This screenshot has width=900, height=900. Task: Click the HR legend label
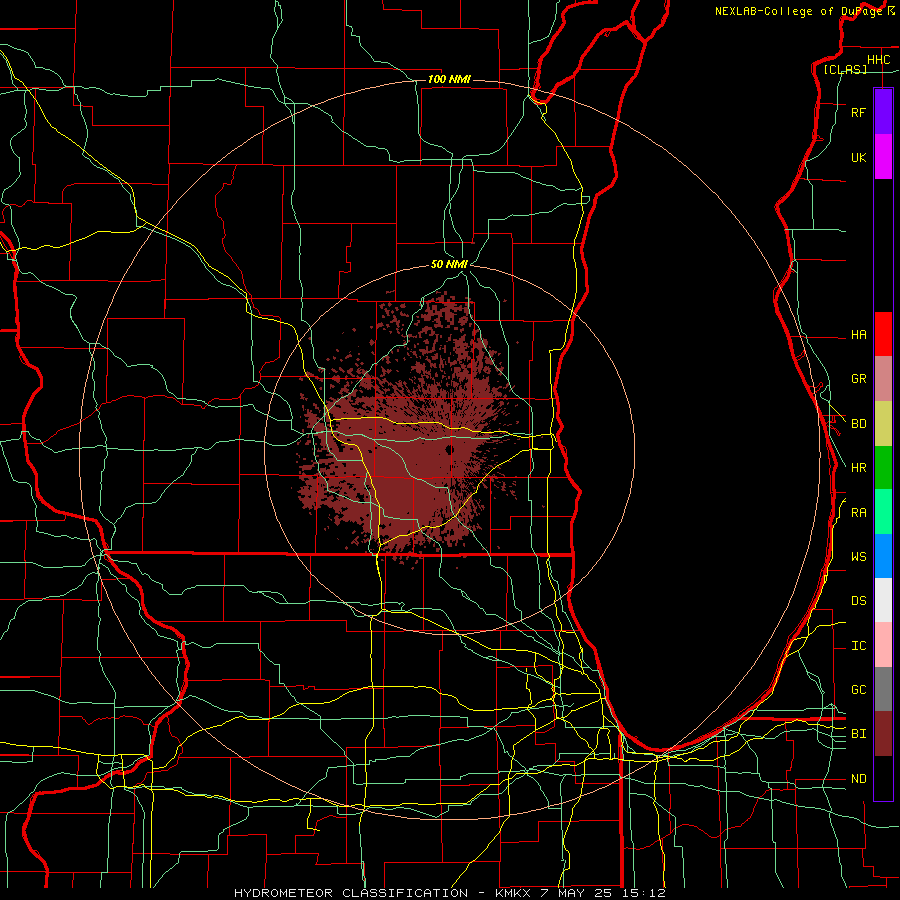point(859,468)
